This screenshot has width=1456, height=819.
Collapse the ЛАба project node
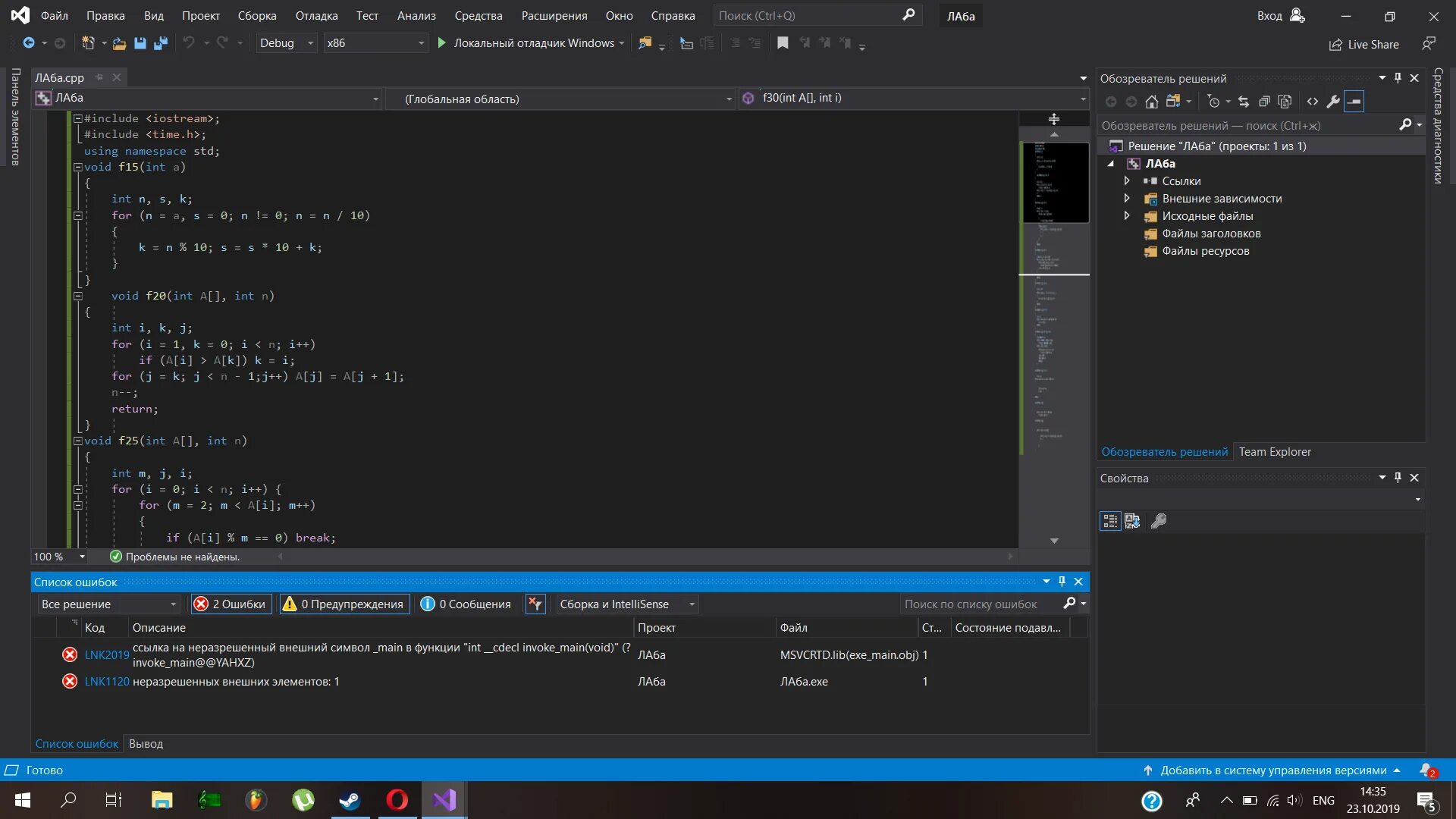coord(1111,164)
